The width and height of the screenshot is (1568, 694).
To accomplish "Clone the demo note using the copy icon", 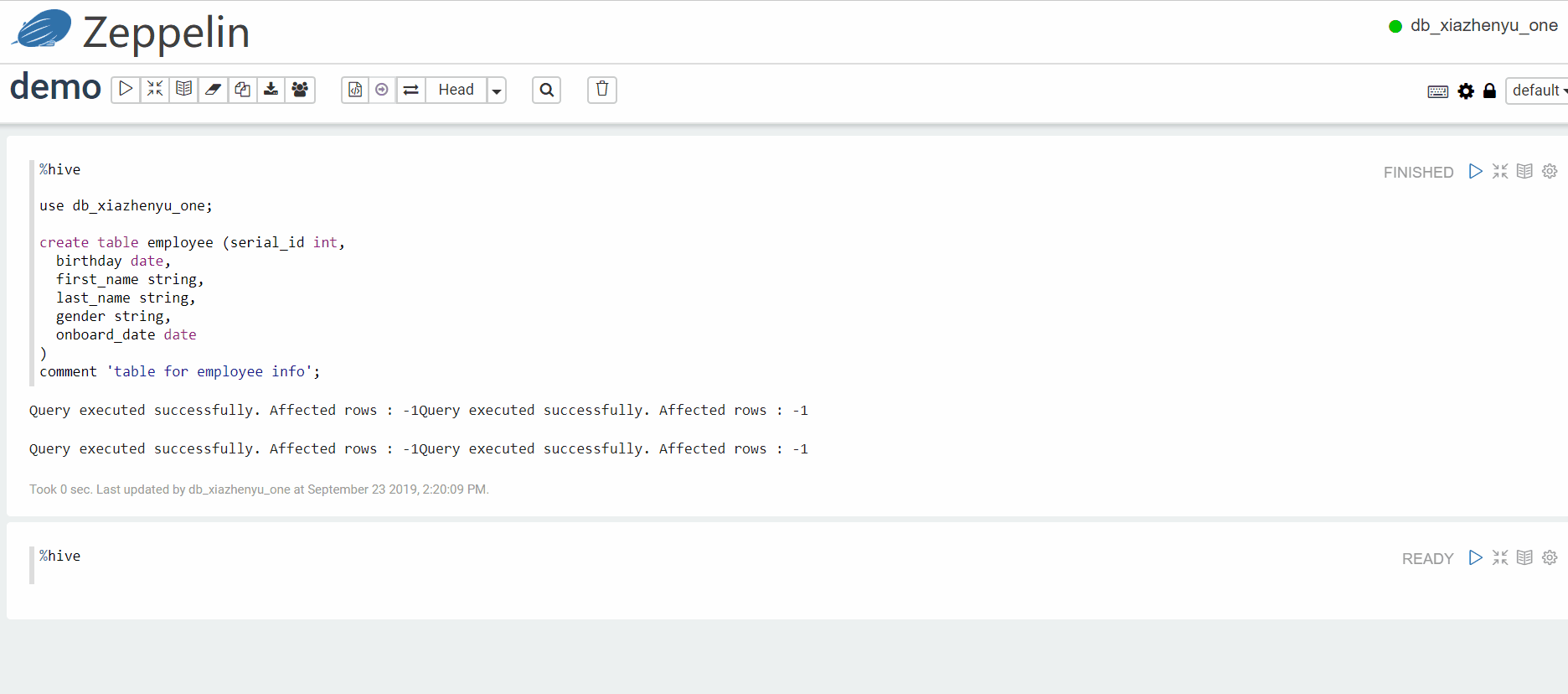I will point(242,90).
